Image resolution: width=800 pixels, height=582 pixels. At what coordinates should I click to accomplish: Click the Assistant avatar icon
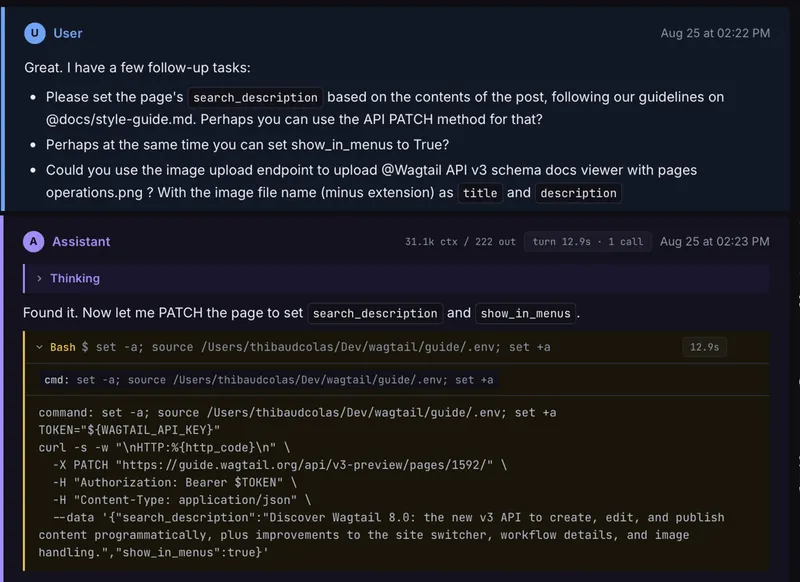coord(34,241)
